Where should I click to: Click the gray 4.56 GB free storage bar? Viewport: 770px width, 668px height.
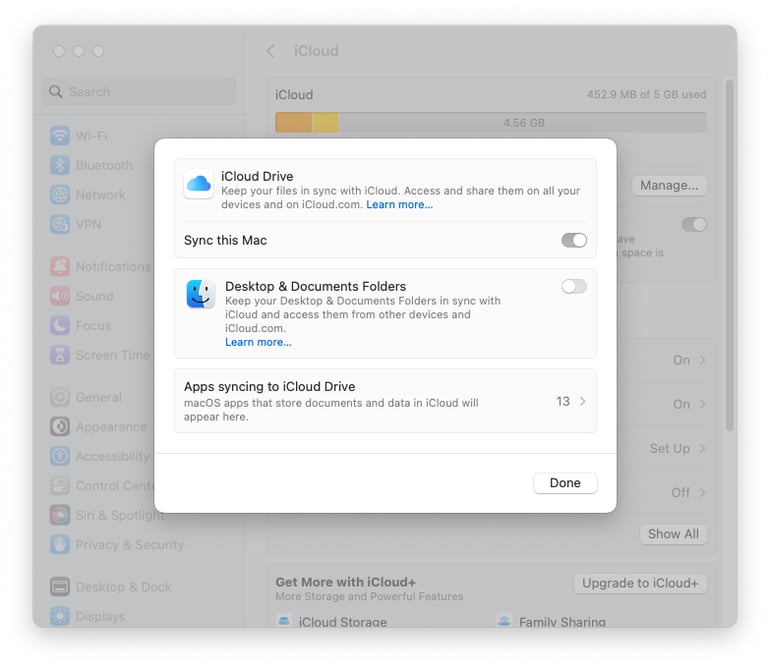[x=522, y=122]
